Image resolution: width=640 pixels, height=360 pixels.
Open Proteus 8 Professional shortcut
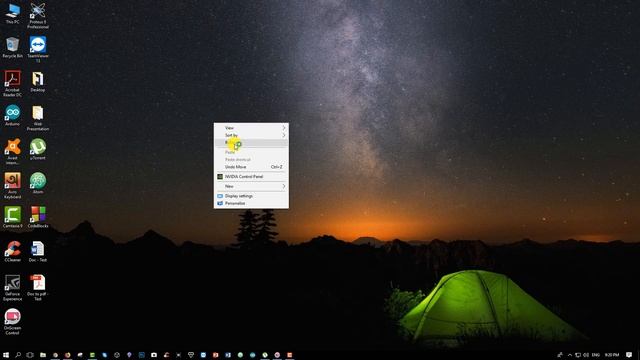(38, 16)
